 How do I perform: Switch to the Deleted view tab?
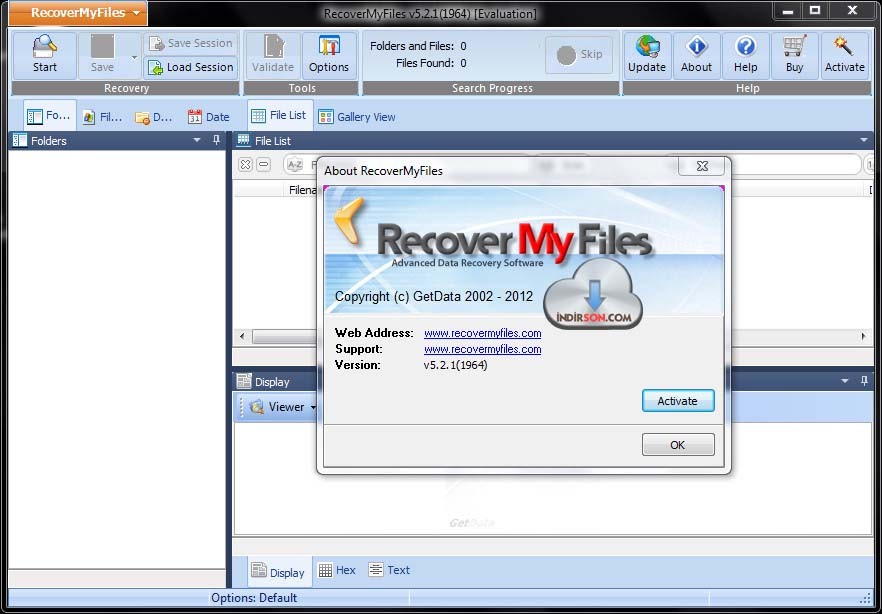[154, 117]
